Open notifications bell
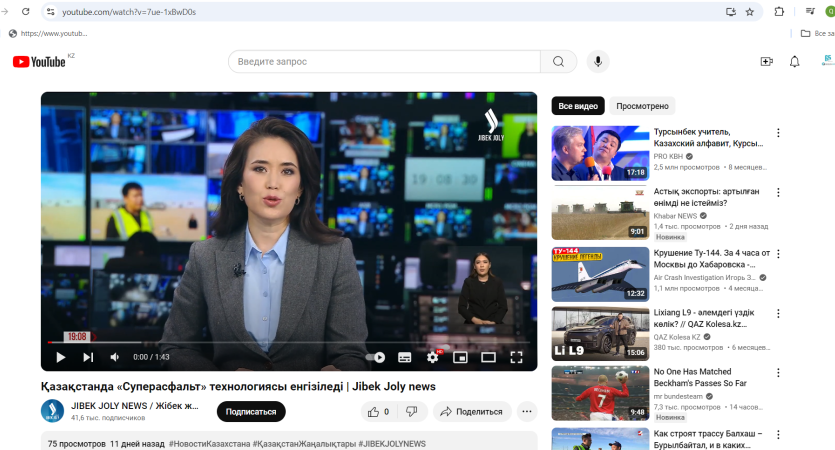The image size is (835, 450). 795,62
